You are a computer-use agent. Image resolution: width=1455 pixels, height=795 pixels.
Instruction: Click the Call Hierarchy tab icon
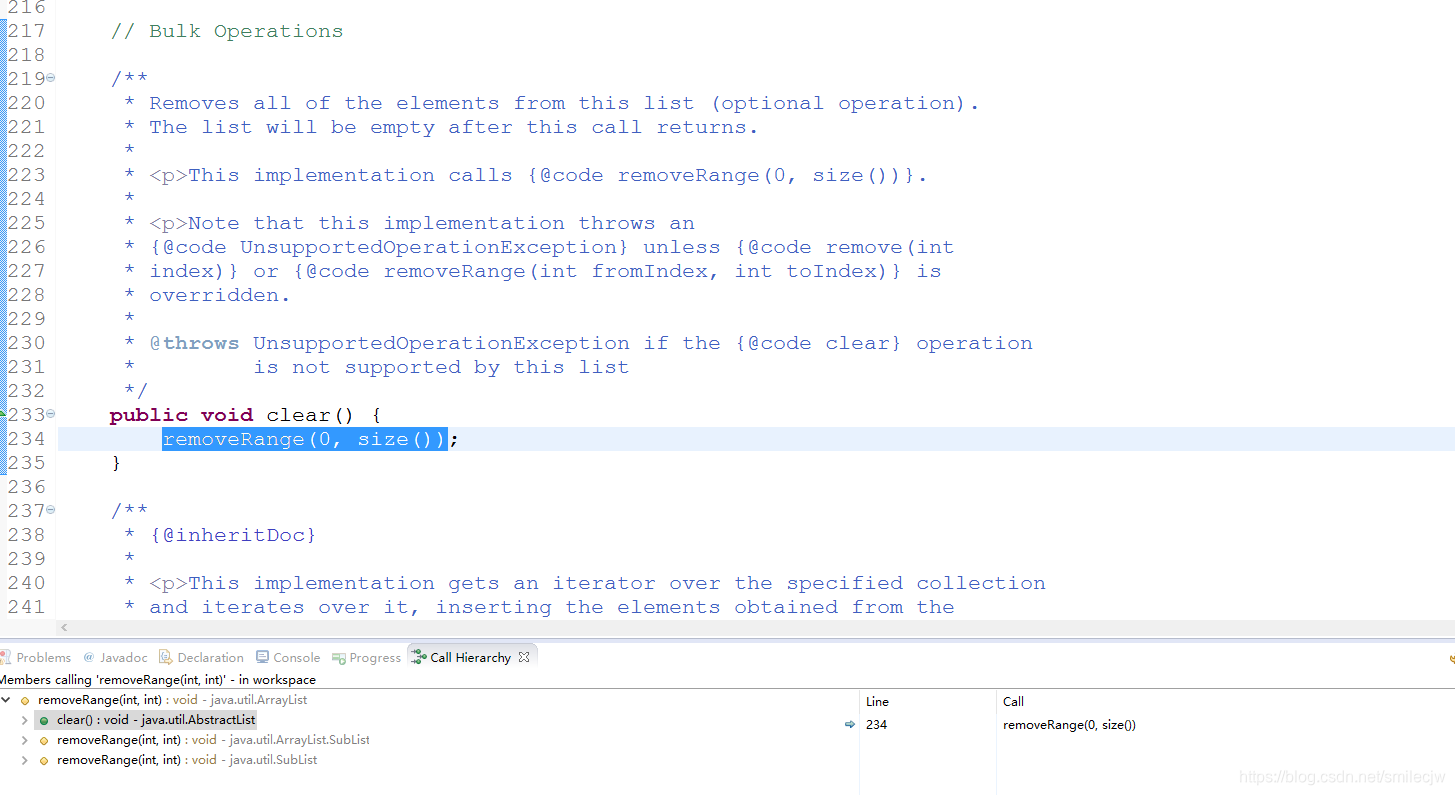419,657
